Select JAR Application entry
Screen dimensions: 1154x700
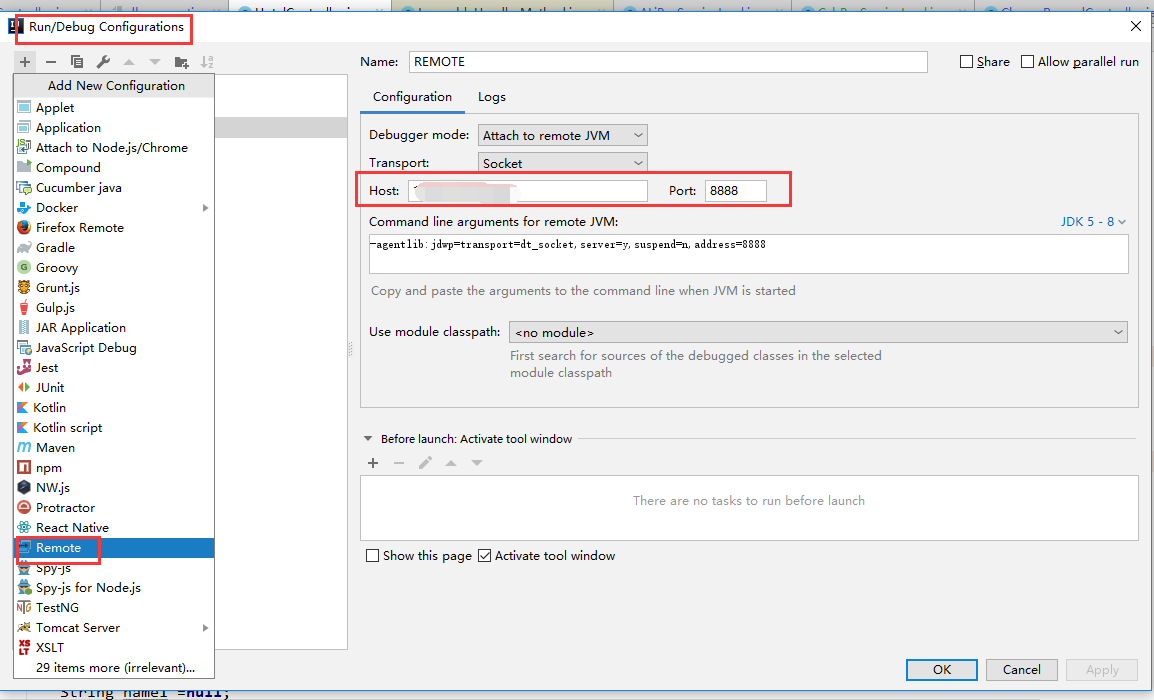tap(114, 328)
